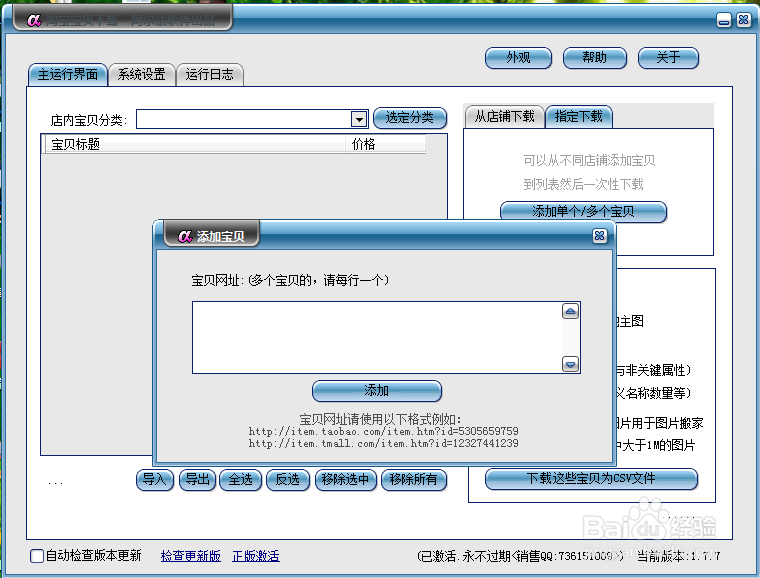Click the taobao example URL text

(x=383, y=431)
